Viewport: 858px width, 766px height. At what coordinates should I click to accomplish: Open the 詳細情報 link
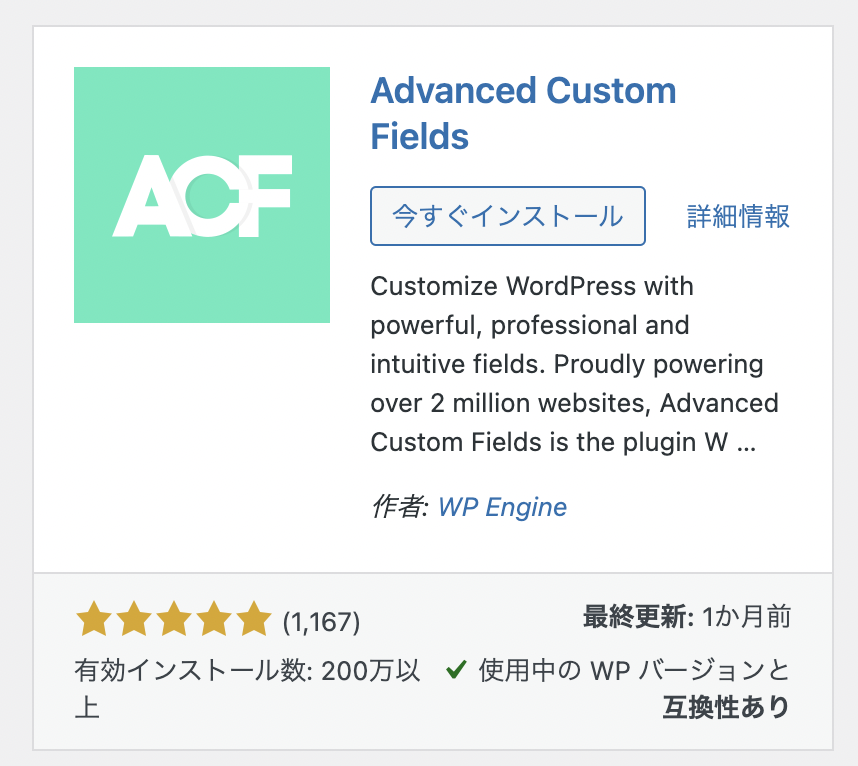(738, 216)
